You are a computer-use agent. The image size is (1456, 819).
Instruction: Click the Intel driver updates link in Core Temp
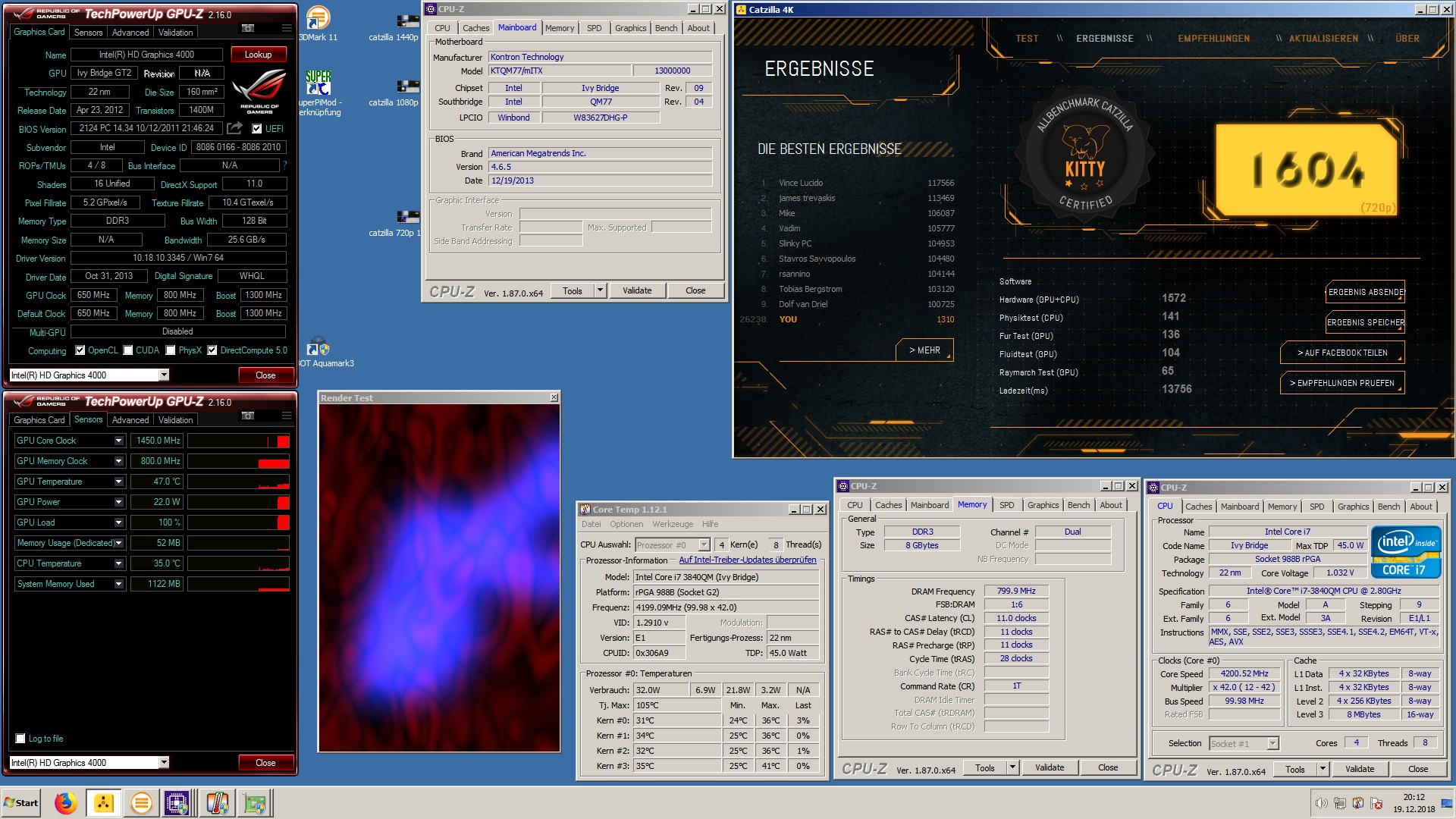click(x=747, y=560)
